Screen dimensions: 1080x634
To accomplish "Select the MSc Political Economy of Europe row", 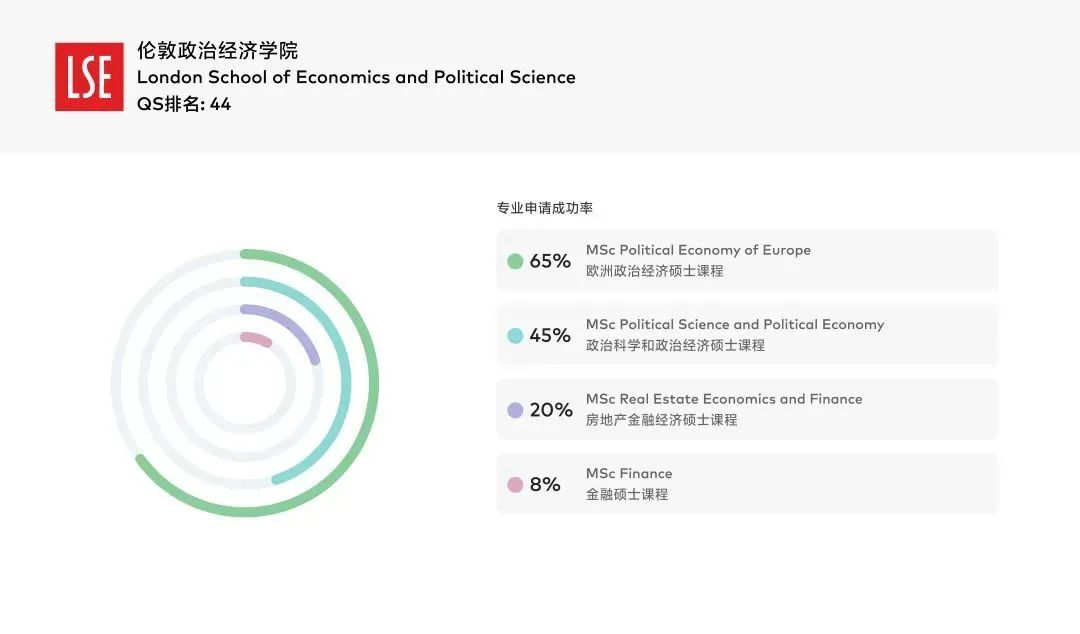I will [x=747, y=261].
